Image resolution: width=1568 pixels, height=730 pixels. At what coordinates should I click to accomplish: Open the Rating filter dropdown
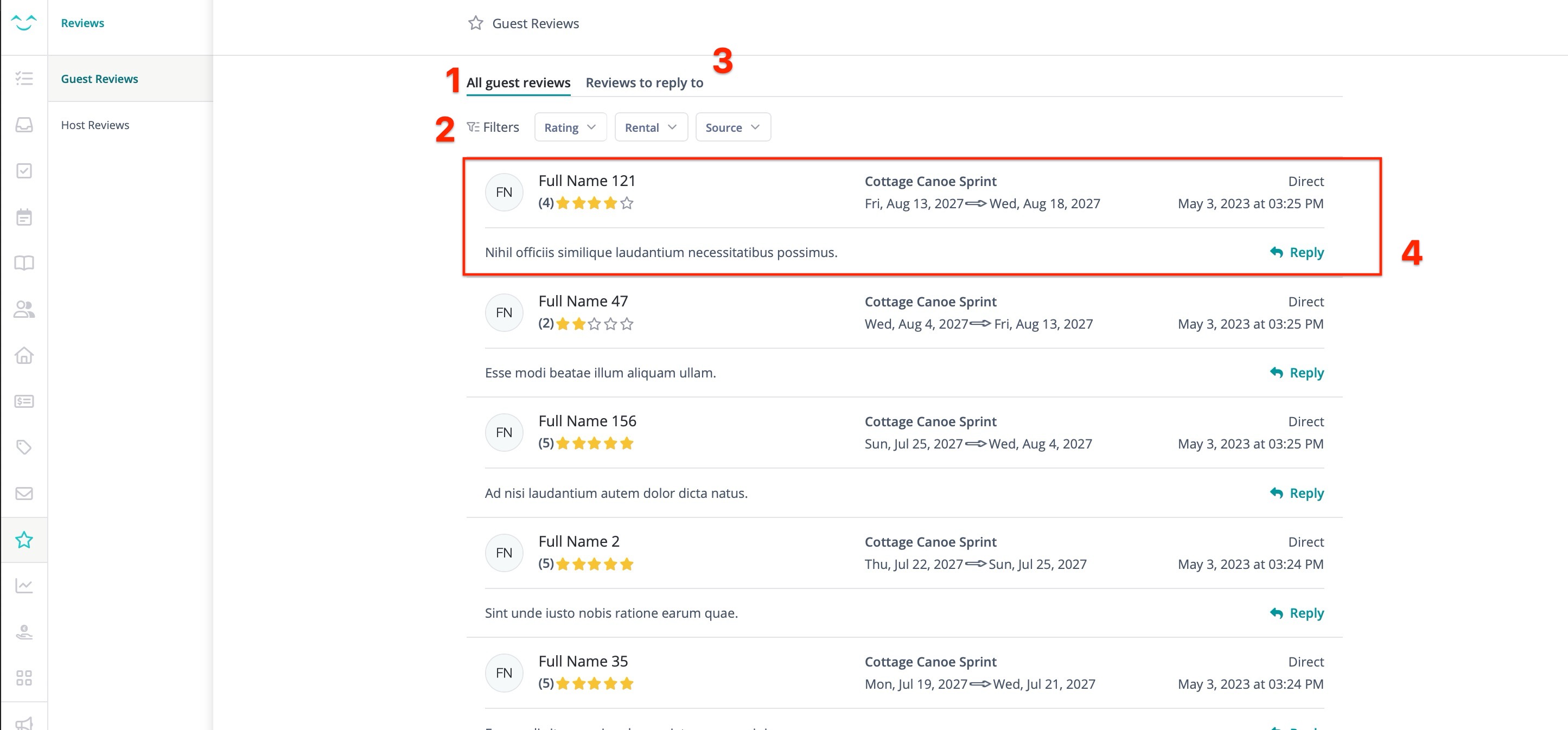[x=570, y=126]
